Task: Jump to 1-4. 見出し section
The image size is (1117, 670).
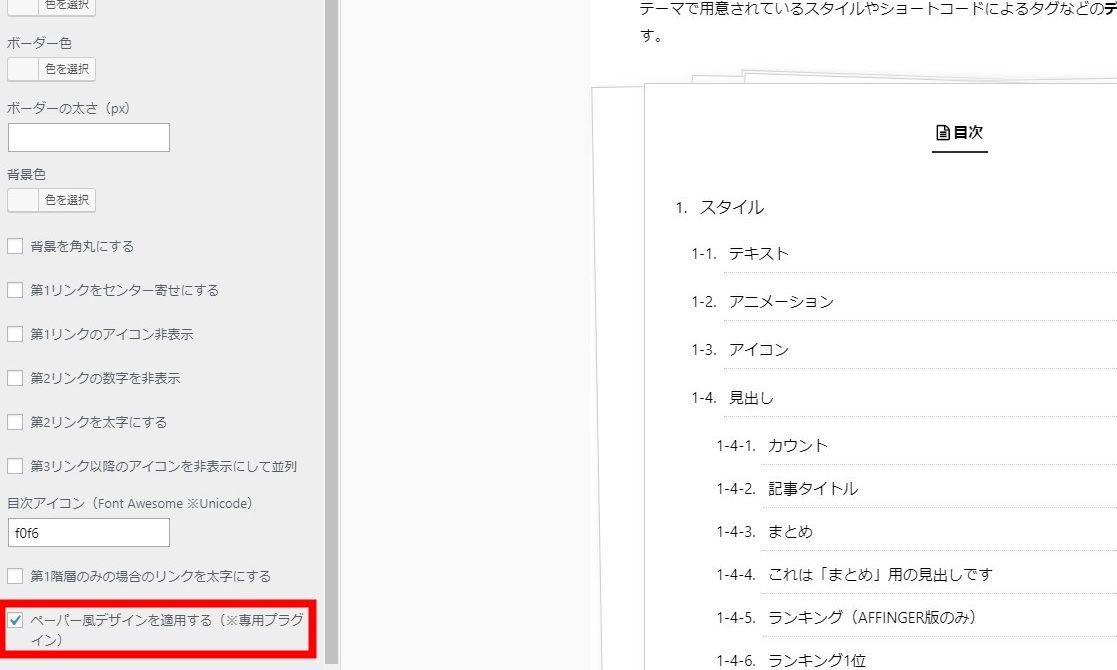Action: coord(751,398)
